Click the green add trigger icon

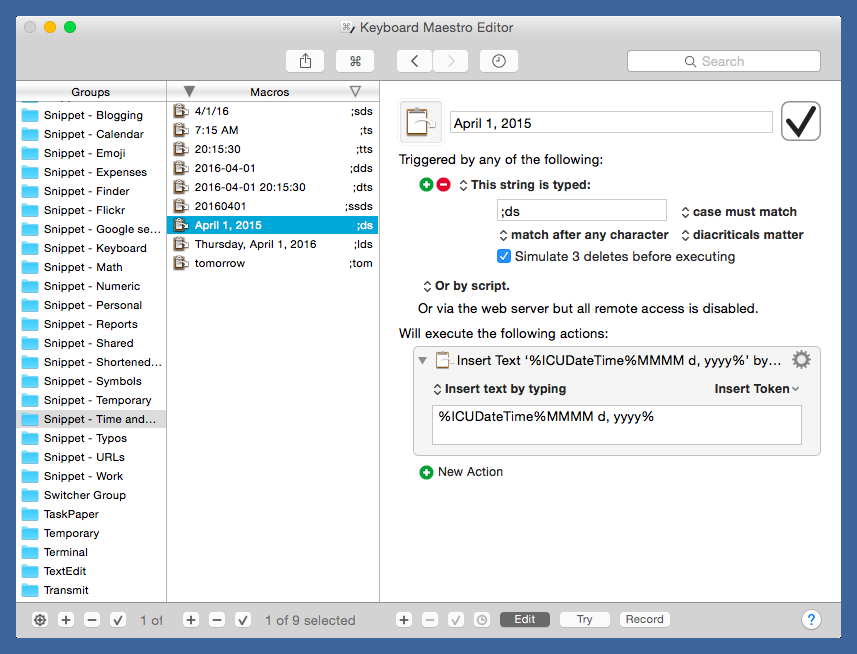pyautogui.click(x=426, y=185)
